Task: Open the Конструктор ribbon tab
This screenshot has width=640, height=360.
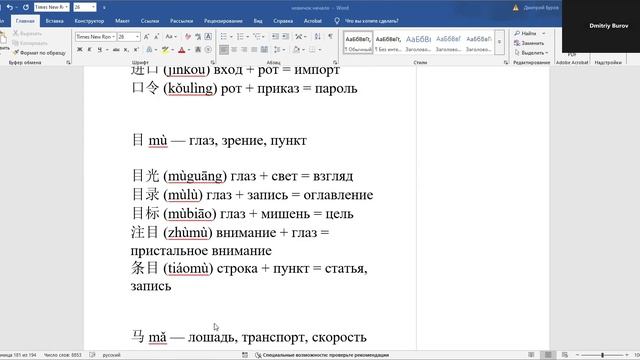Action: 89,21
